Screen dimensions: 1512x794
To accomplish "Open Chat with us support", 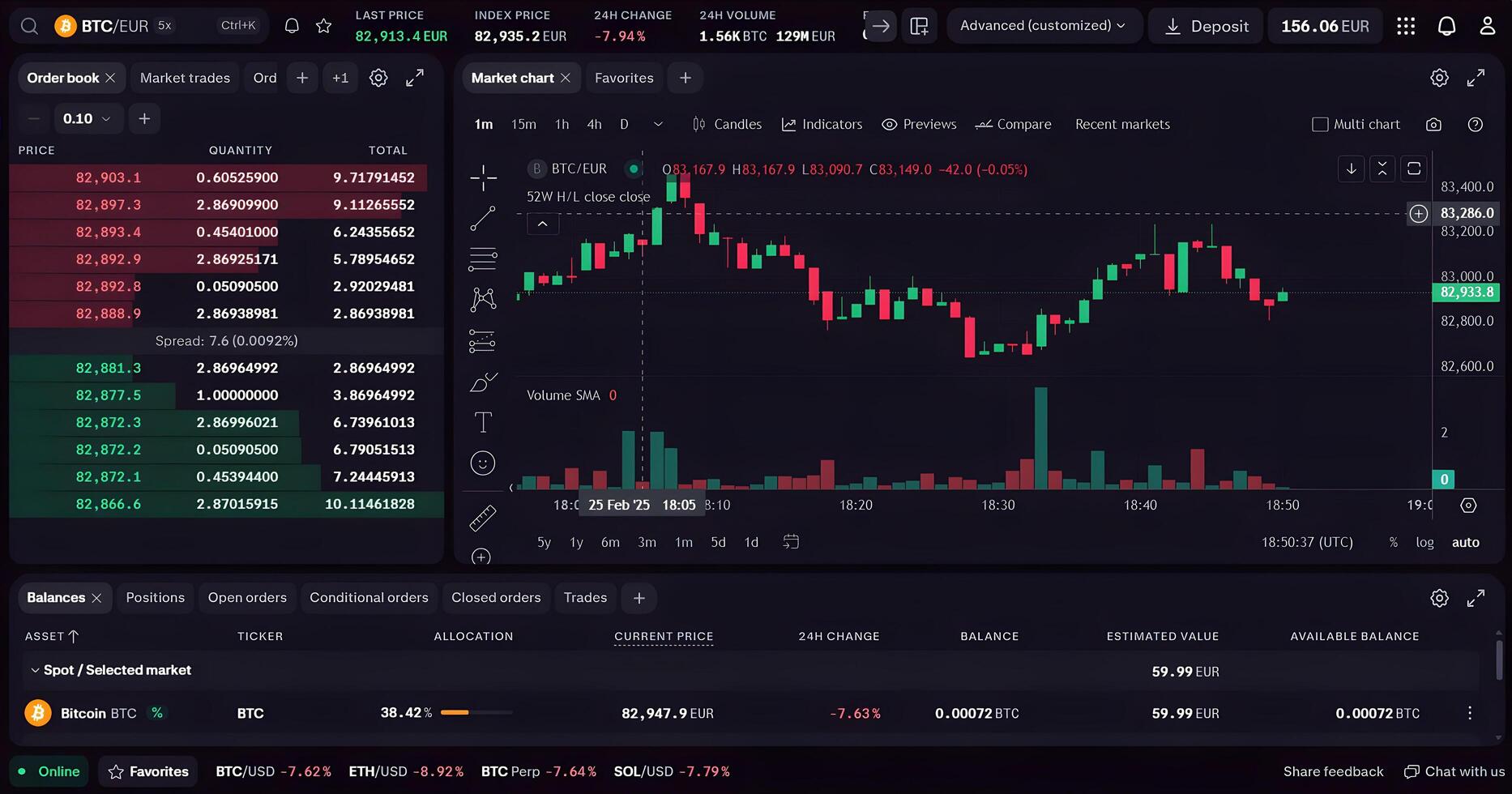I will point(1454,772).
